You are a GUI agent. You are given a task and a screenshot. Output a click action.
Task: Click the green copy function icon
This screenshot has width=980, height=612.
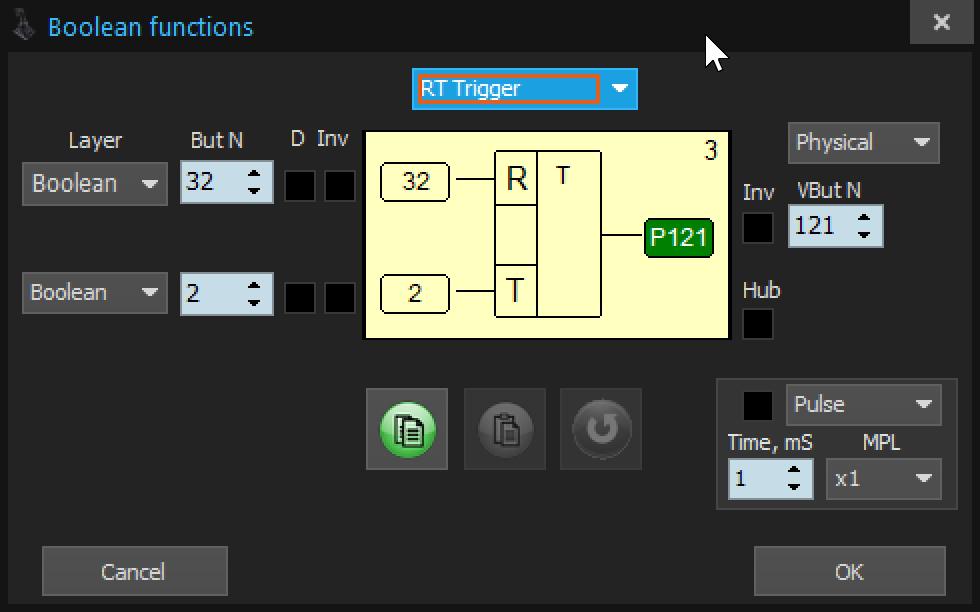(407, 429)
